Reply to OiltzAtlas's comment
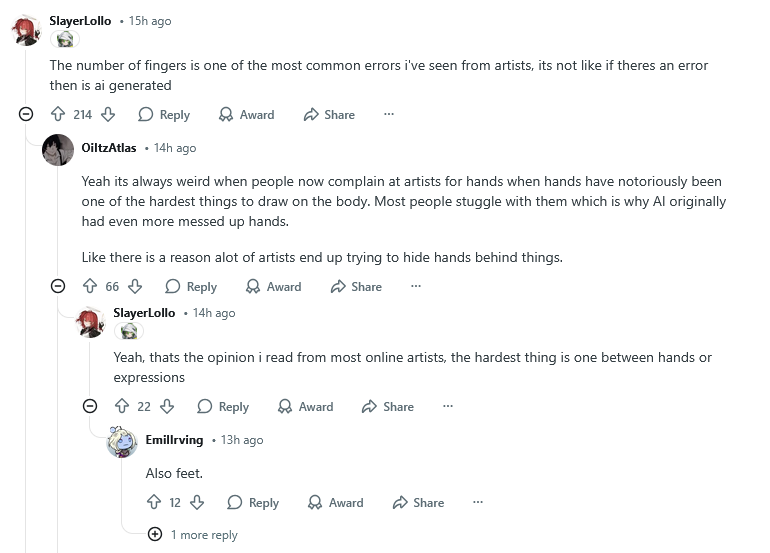 coord(190,287)
